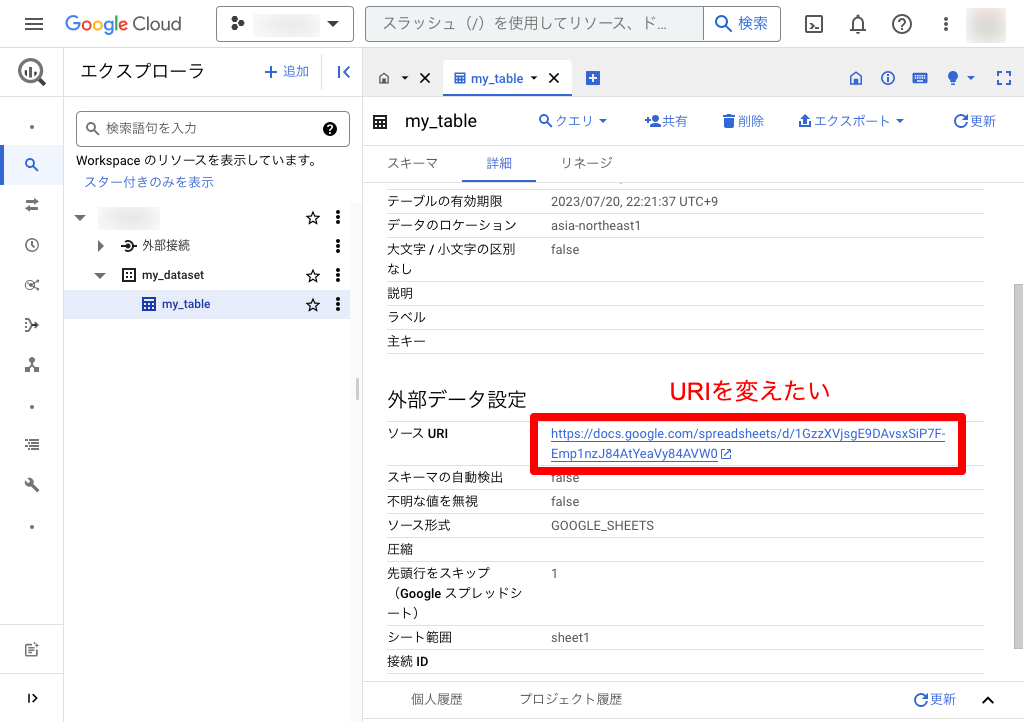Toggle star on the project row

click(313, 217)
